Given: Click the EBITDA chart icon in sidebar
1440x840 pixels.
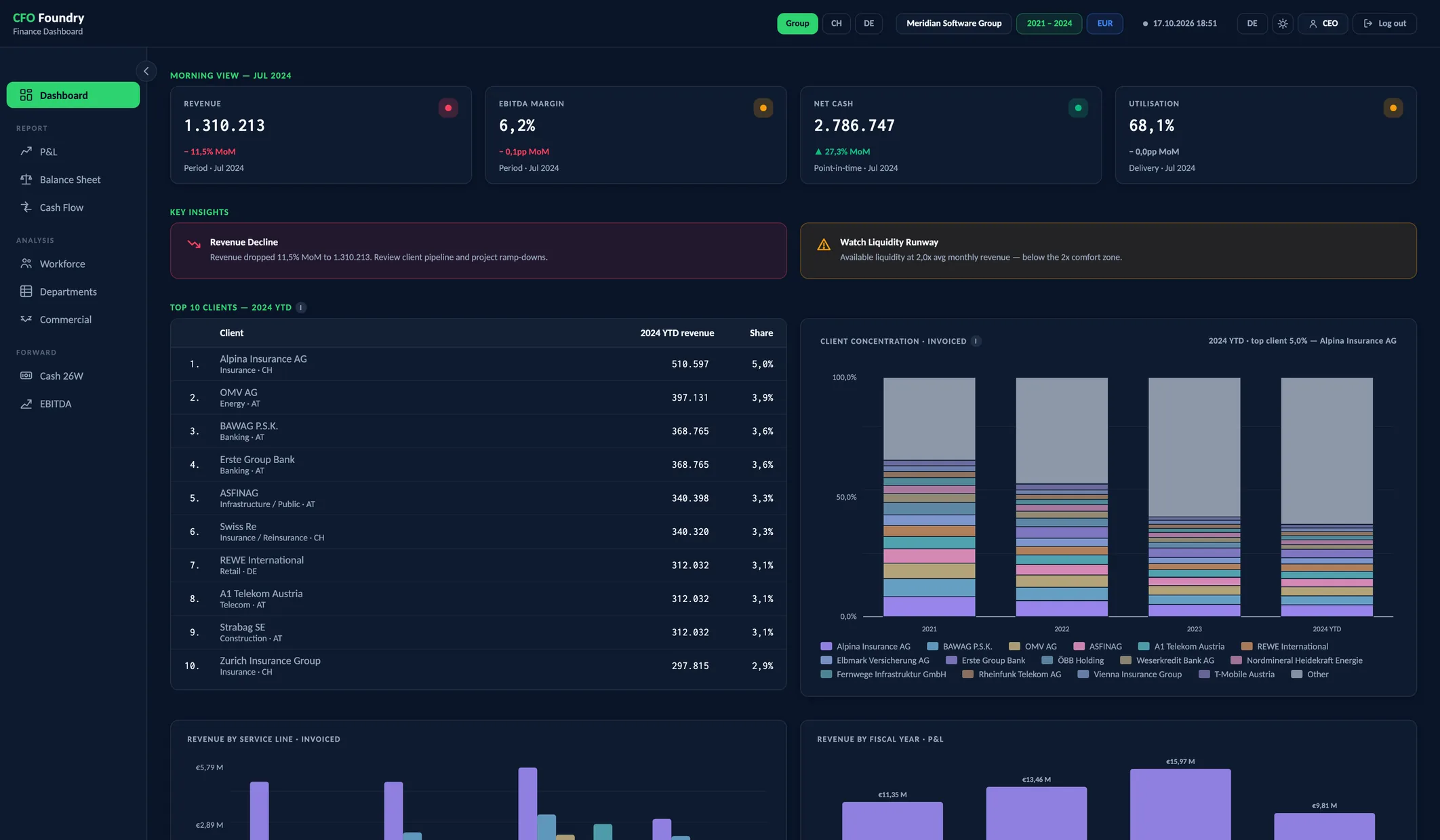Looking at the screenshot, I should coord(26,403).
